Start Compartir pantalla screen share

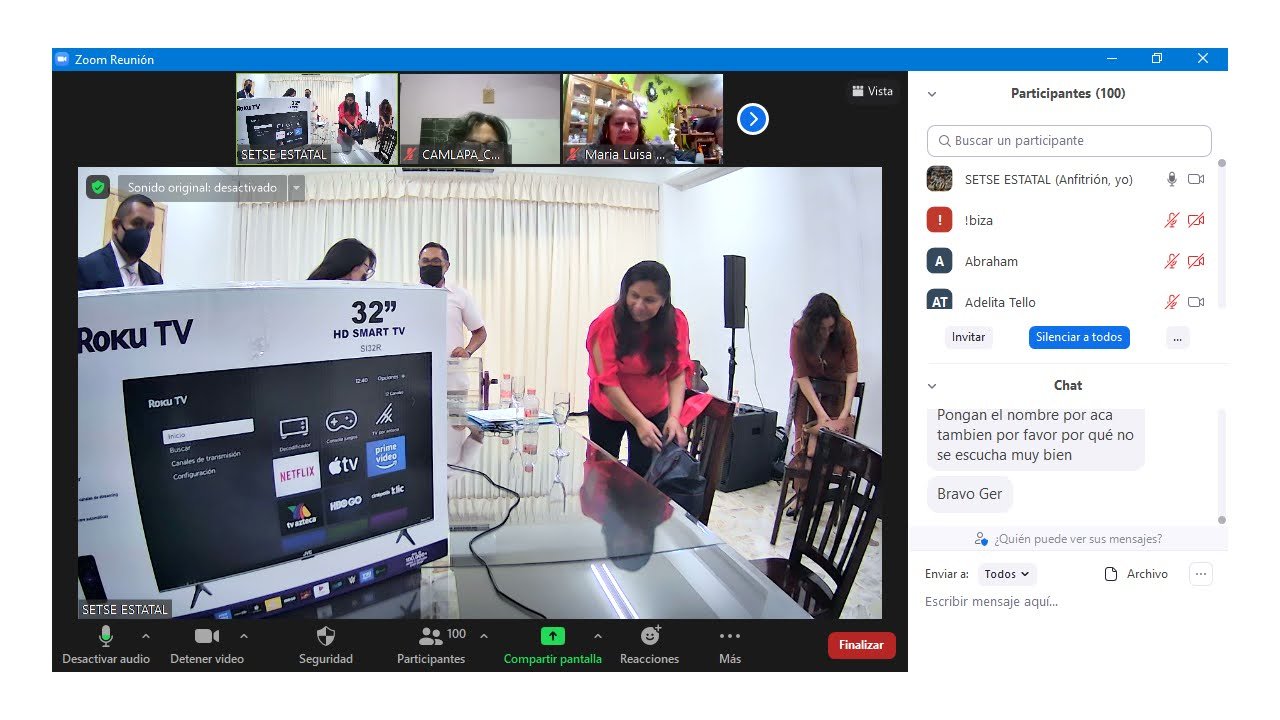[x=553, y=645]
